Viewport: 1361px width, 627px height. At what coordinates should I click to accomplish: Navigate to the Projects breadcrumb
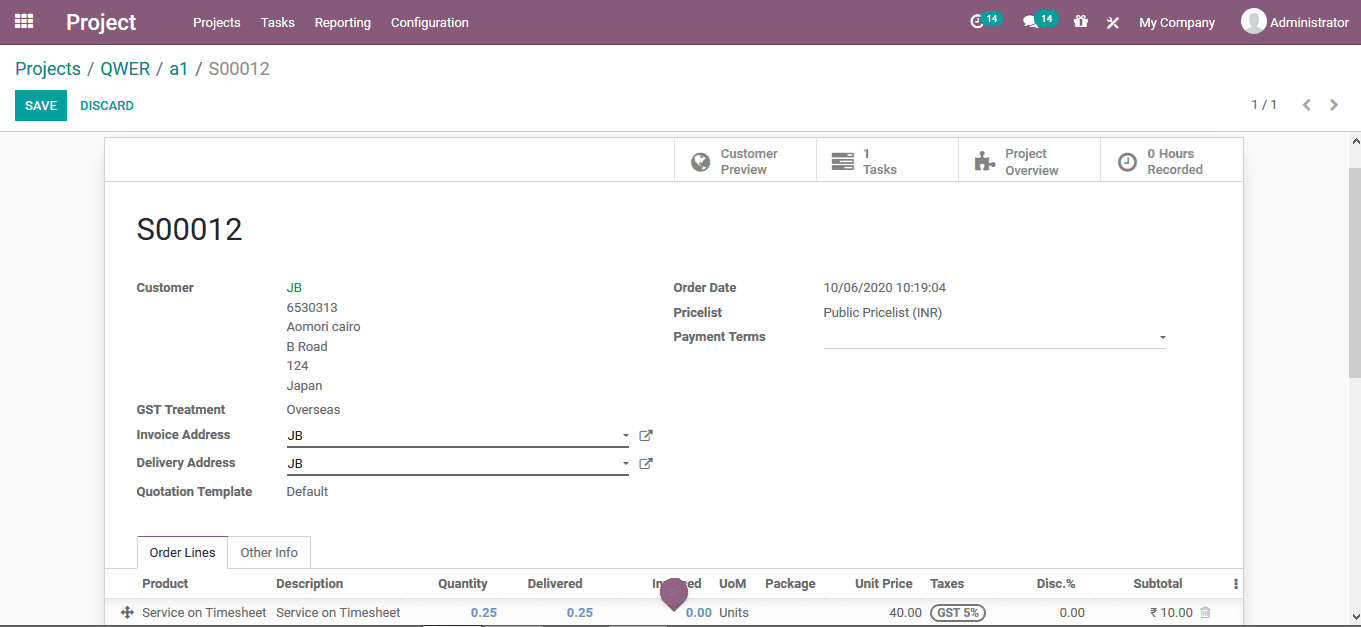pos(47,68)
